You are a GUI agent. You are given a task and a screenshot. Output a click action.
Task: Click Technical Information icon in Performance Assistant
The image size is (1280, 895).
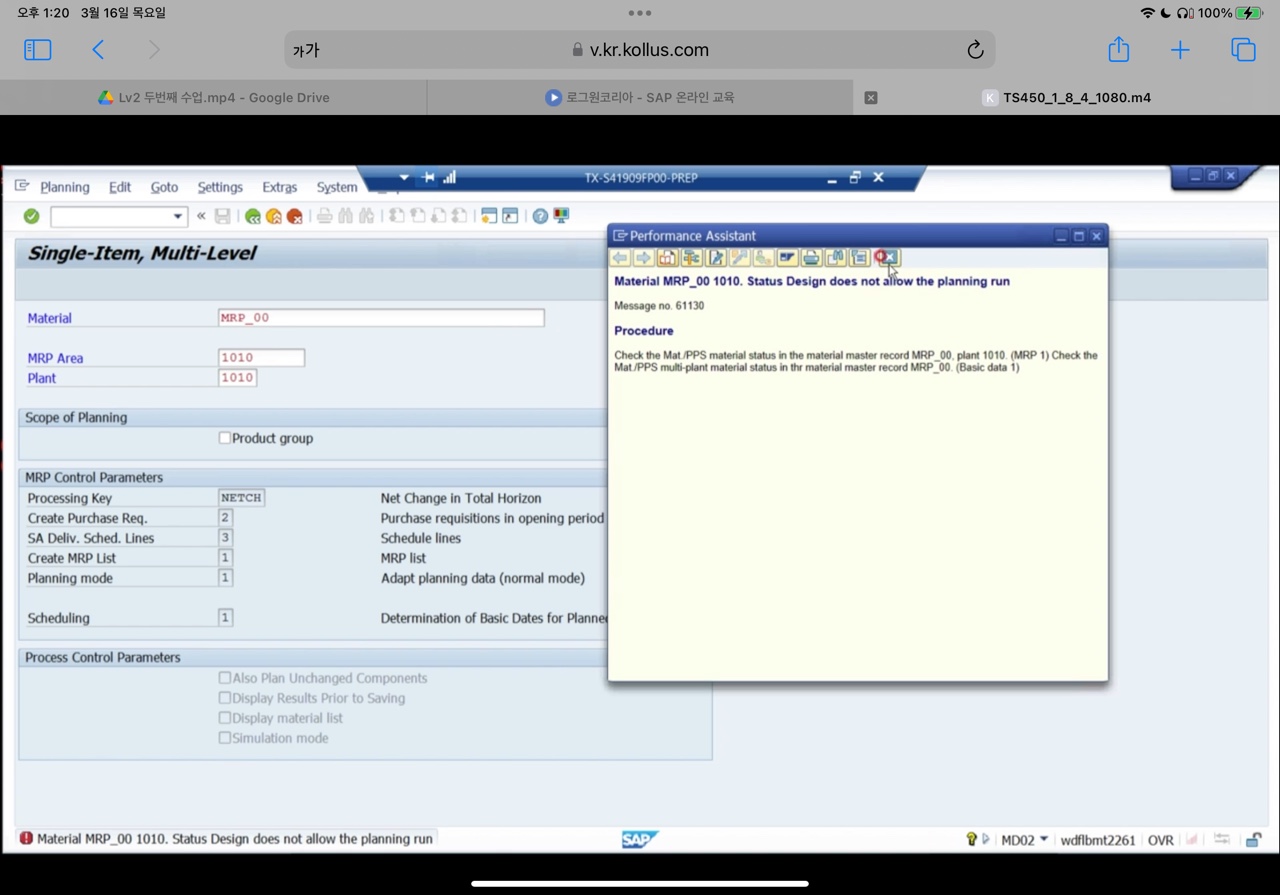coord(691,258)
